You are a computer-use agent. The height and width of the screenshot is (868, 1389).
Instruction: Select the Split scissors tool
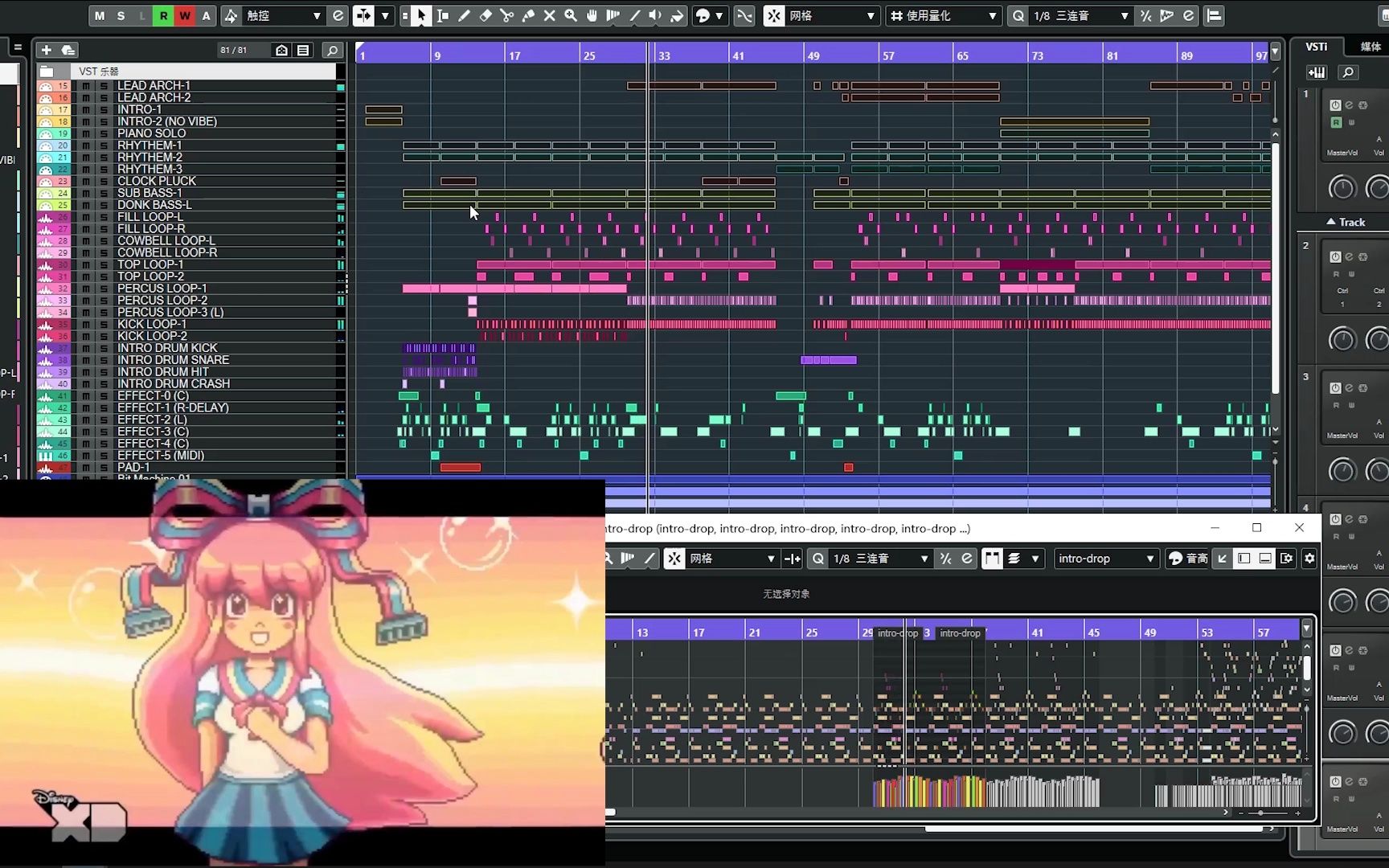(x=506, y=15)
